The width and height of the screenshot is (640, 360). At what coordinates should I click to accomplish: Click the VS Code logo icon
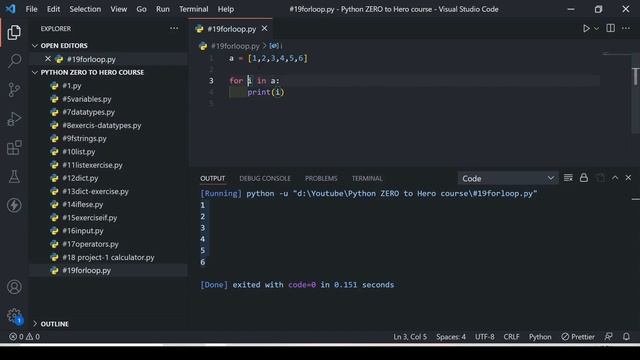11,9
